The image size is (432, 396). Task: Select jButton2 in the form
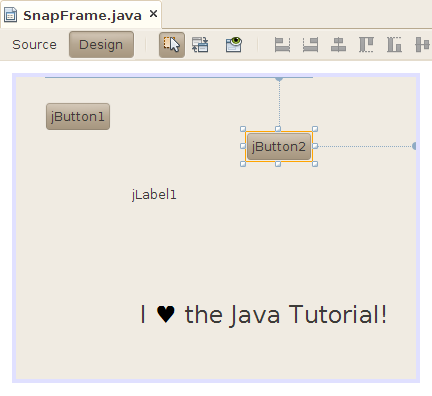pos(279,147)
